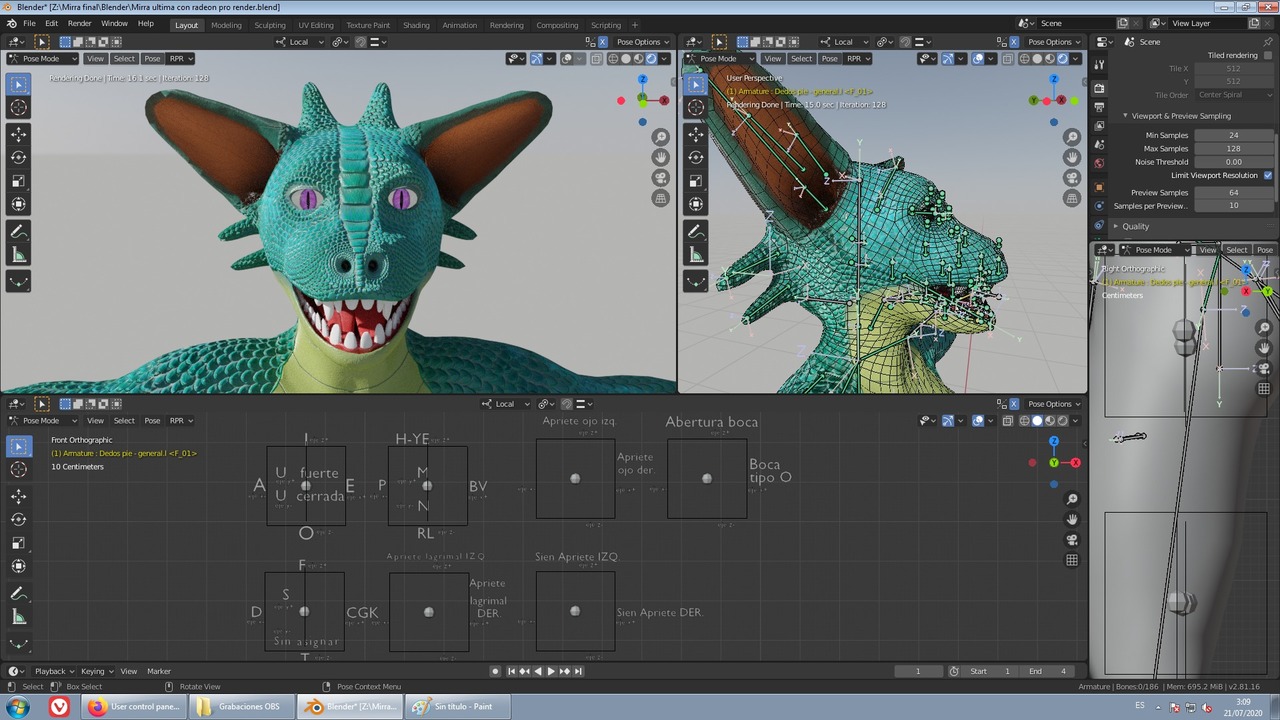
Task: Click the RPR menu in middle viewport
Action: coord(857,58)
